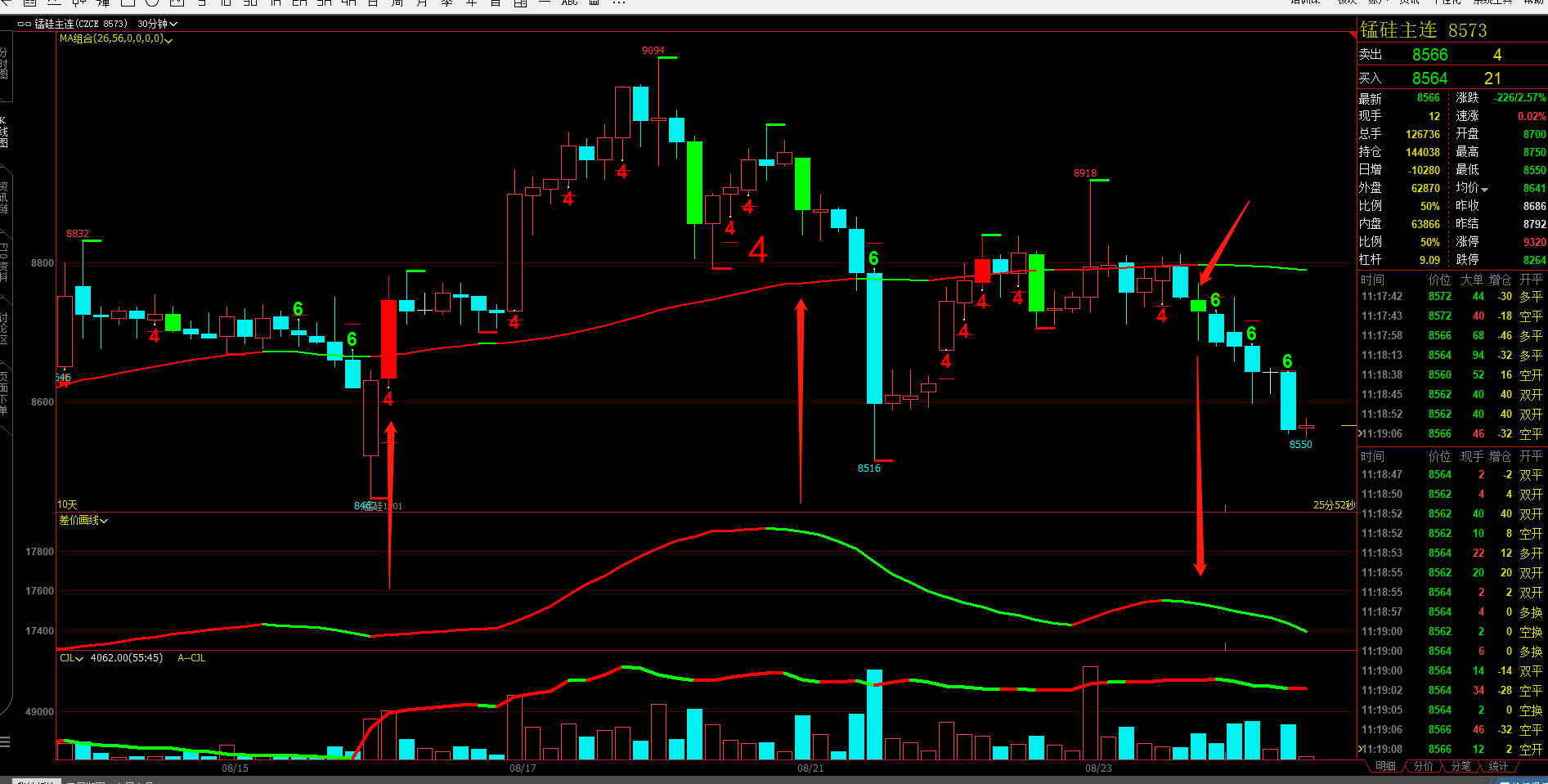
Task: Switch to the 统计 tab
Action: [x=1498, y=767]
